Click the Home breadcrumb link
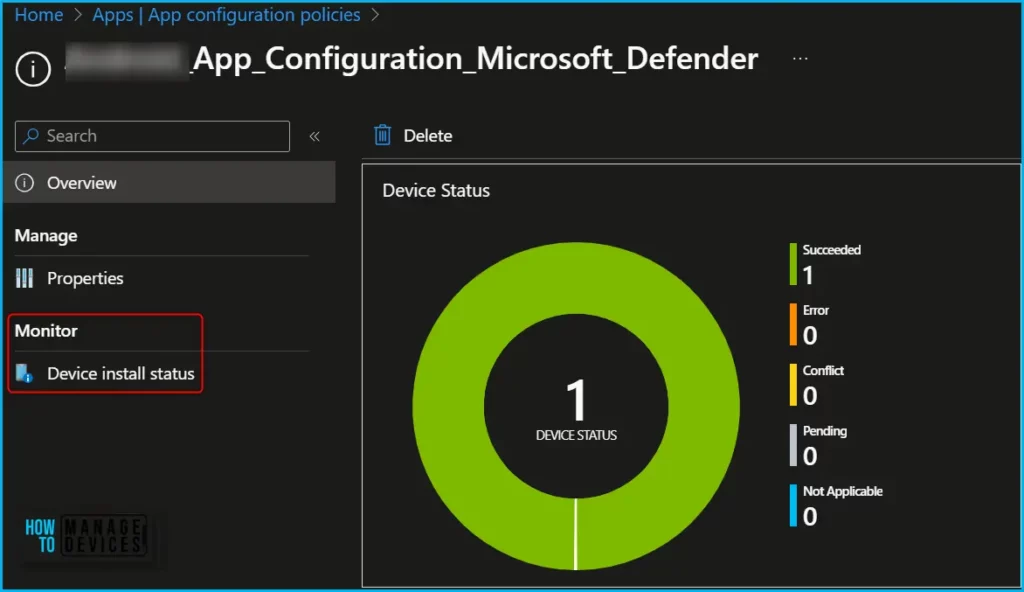1024x592 pixels. coord(39,14)
